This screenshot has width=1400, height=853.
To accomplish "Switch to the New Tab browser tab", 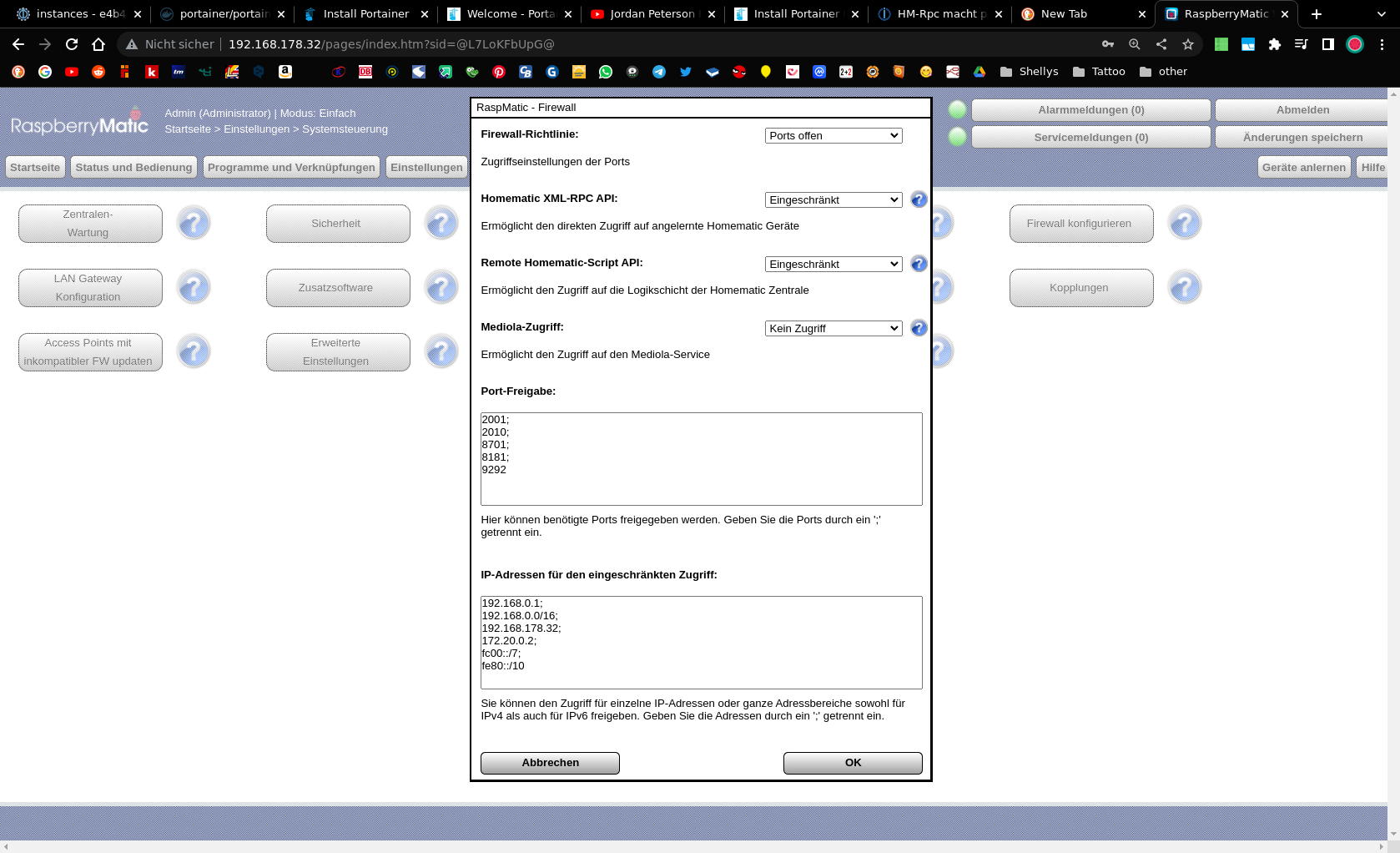I will [1083, 14].
